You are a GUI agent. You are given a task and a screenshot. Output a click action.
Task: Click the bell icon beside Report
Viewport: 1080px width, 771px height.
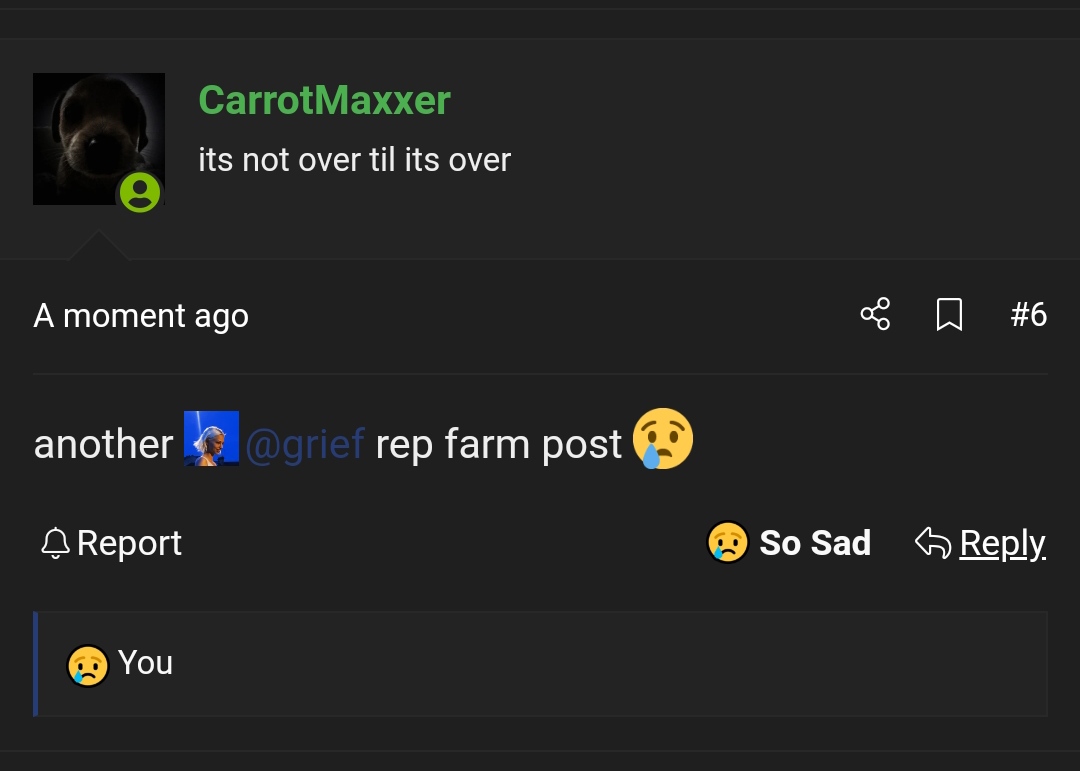coord(55,543)
